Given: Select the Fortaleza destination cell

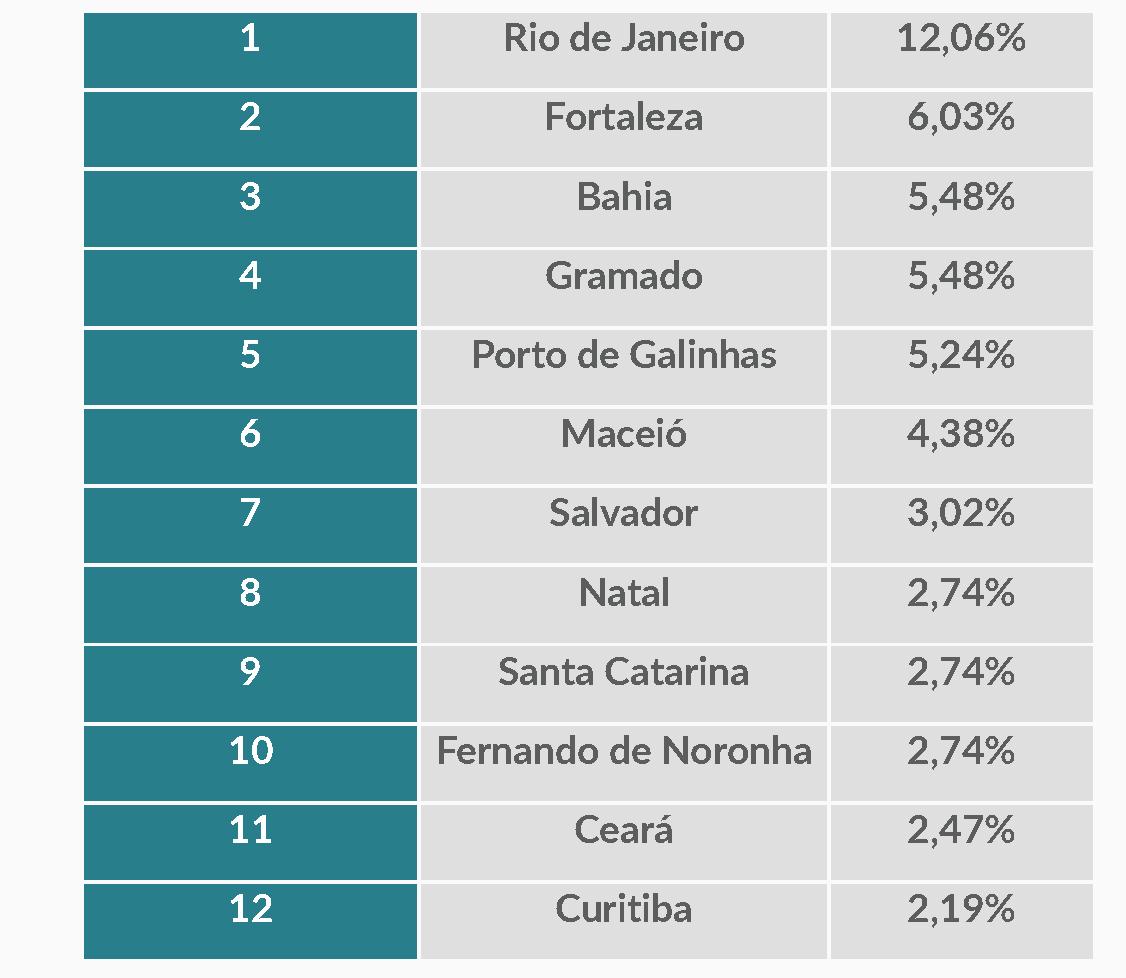Looking at the screenshot, I should click(623, 129).
